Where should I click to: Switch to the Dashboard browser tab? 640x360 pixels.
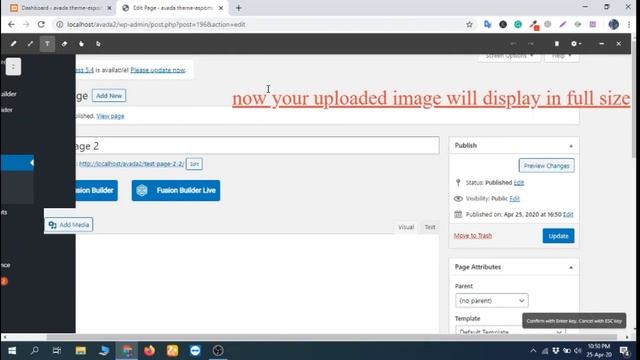tap(61, 8)
